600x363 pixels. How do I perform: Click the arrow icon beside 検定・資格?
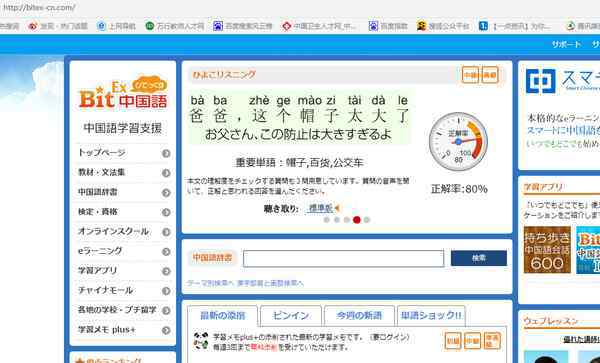pyautogui.click(x=166, y=213)
